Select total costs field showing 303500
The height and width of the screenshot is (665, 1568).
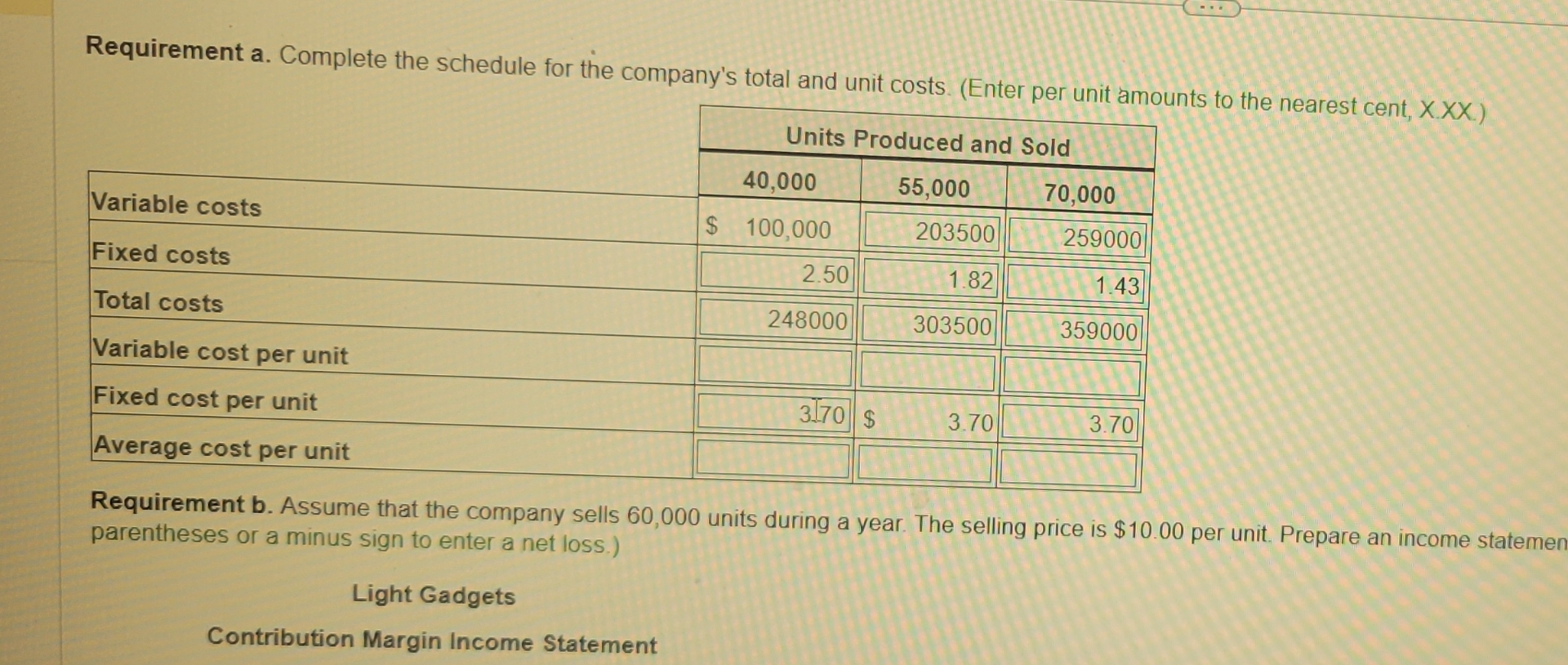click(x=929, y=324)
